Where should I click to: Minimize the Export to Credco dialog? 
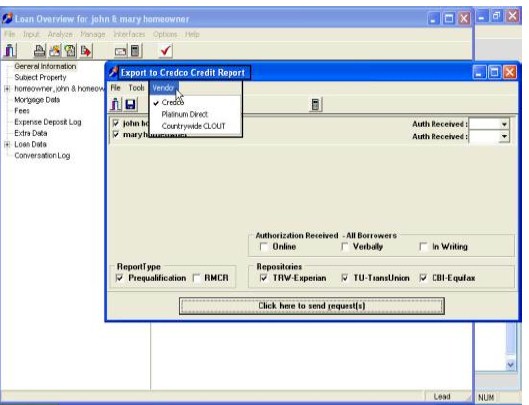coord(479,72)
